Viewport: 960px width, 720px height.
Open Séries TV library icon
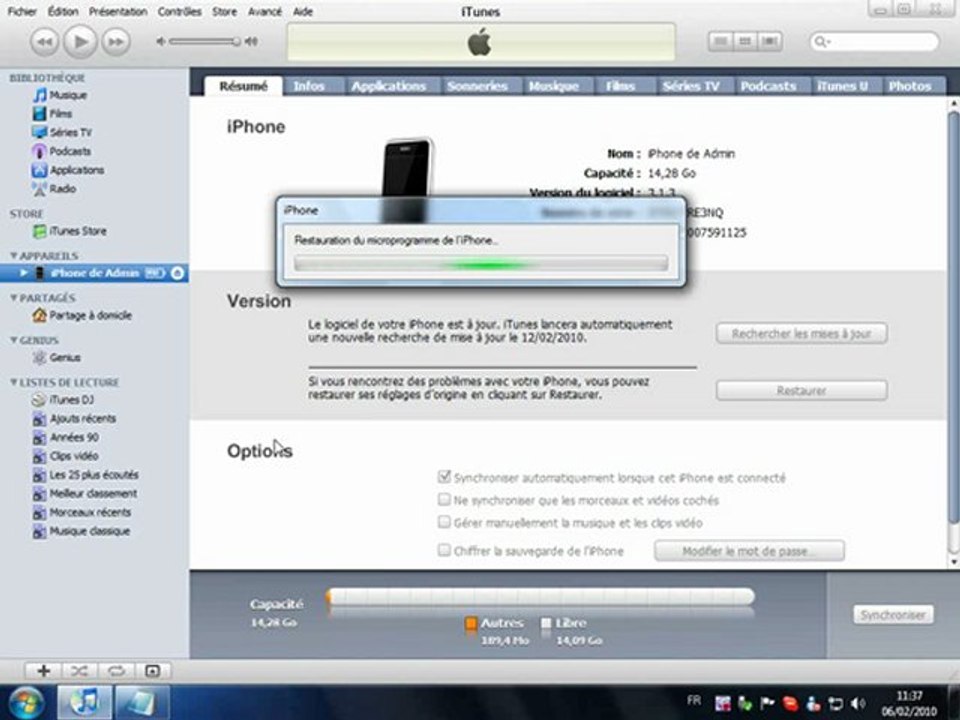pyautogui.click(x=40, y=132)
